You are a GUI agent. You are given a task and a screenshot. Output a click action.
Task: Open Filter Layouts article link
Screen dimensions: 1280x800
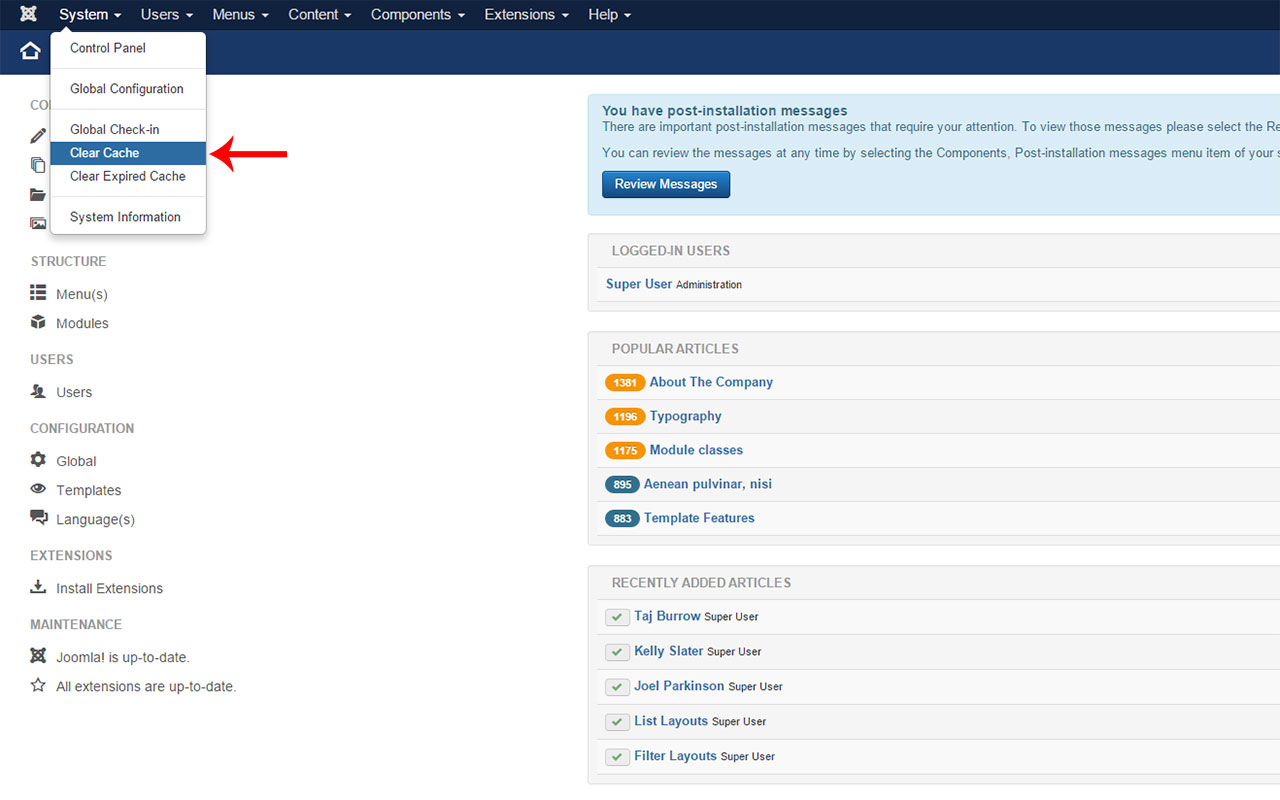pyautogui.click(x=675, y=756)
